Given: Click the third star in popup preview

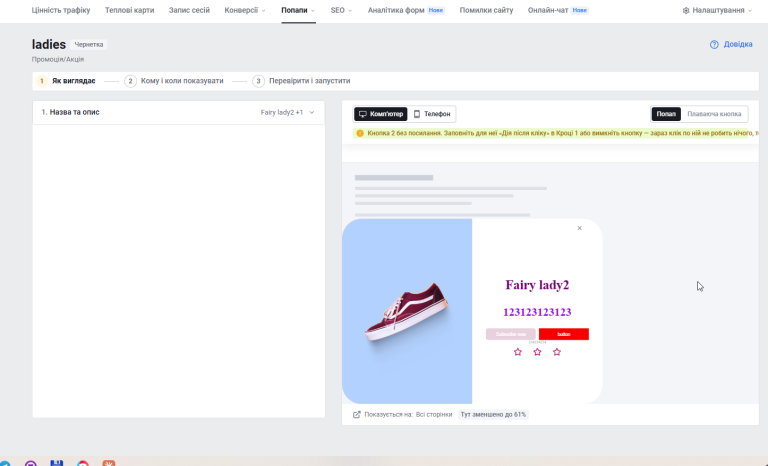Looking at the screenshot, I should (557, 352).
